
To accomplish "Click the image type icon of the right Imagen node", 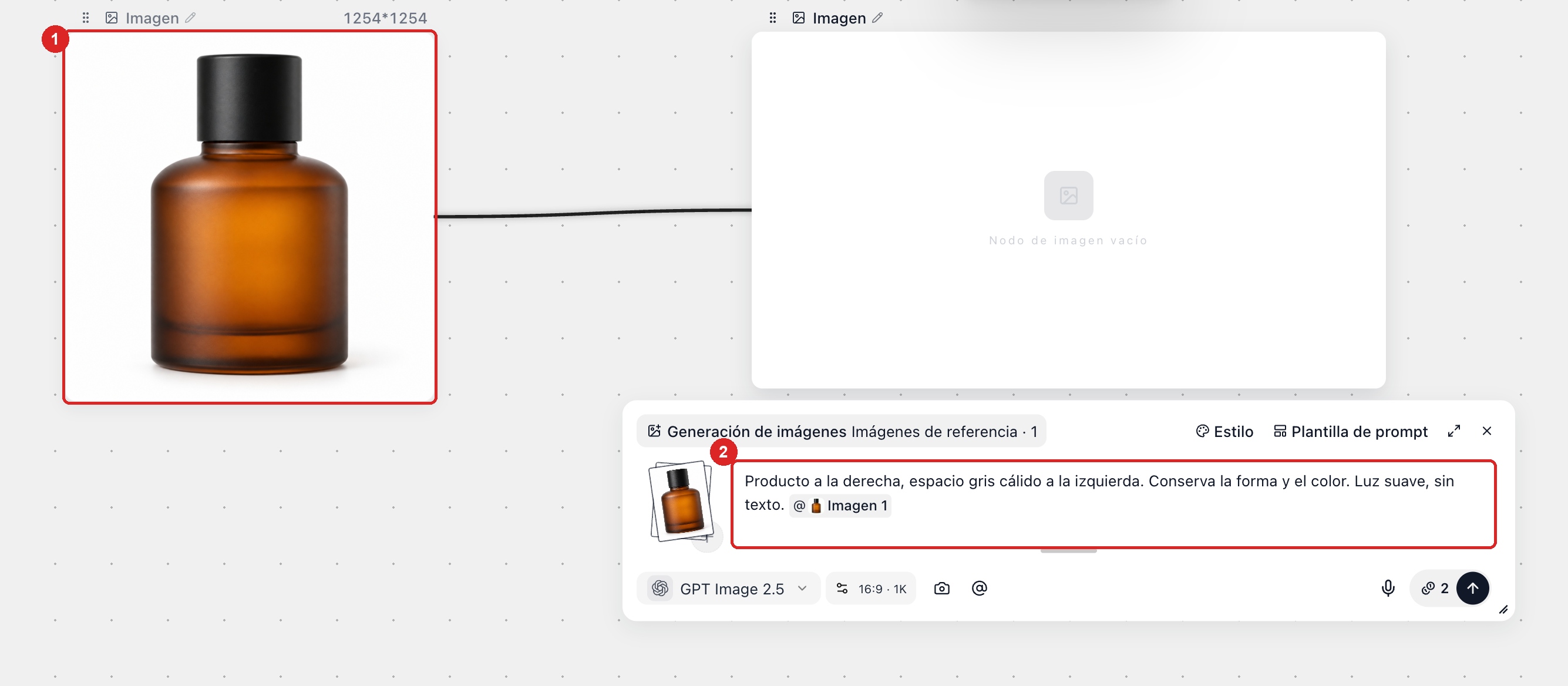I will click(799, 18).
